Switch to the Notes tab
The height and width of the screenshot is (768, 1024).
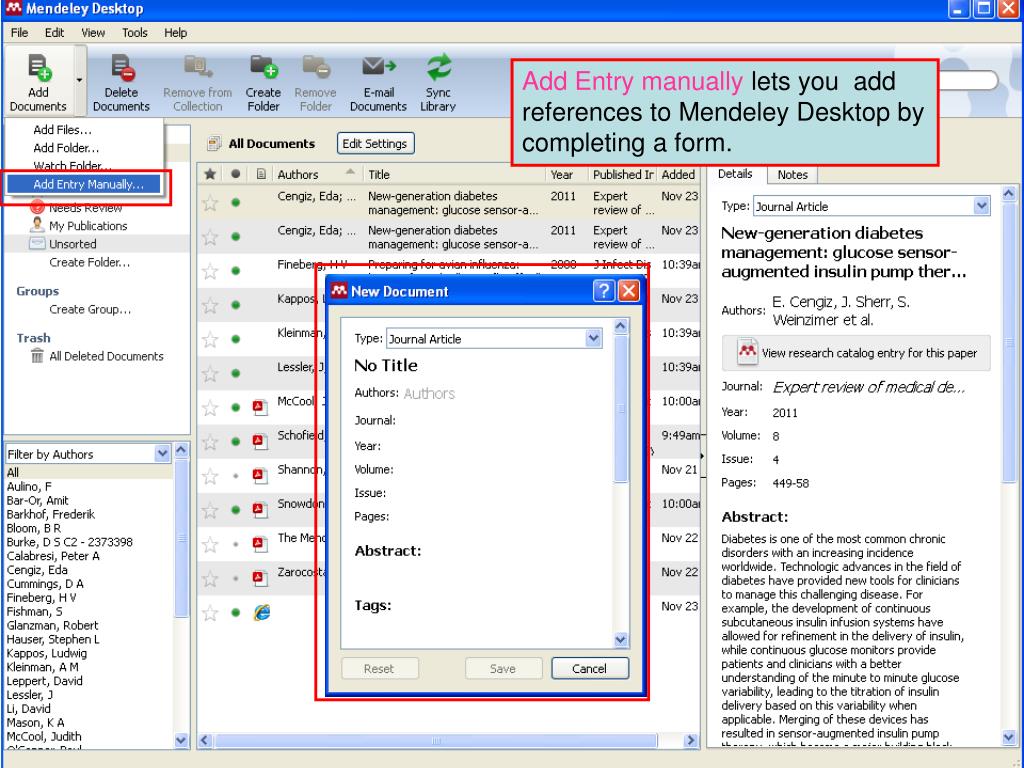pos(792,174)
